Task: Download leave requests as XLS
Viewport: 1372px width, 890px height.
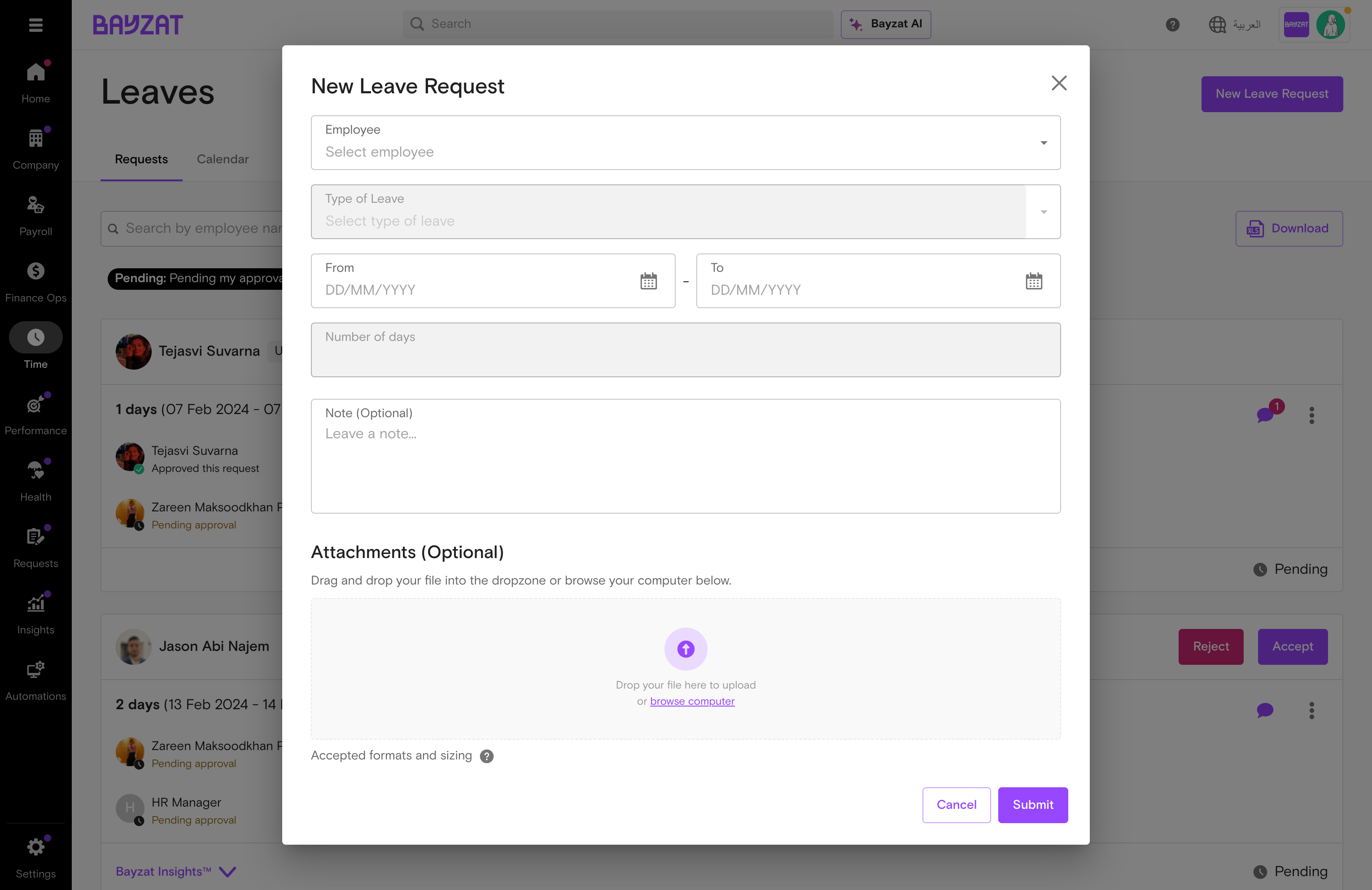Action: pos(1289,229)
